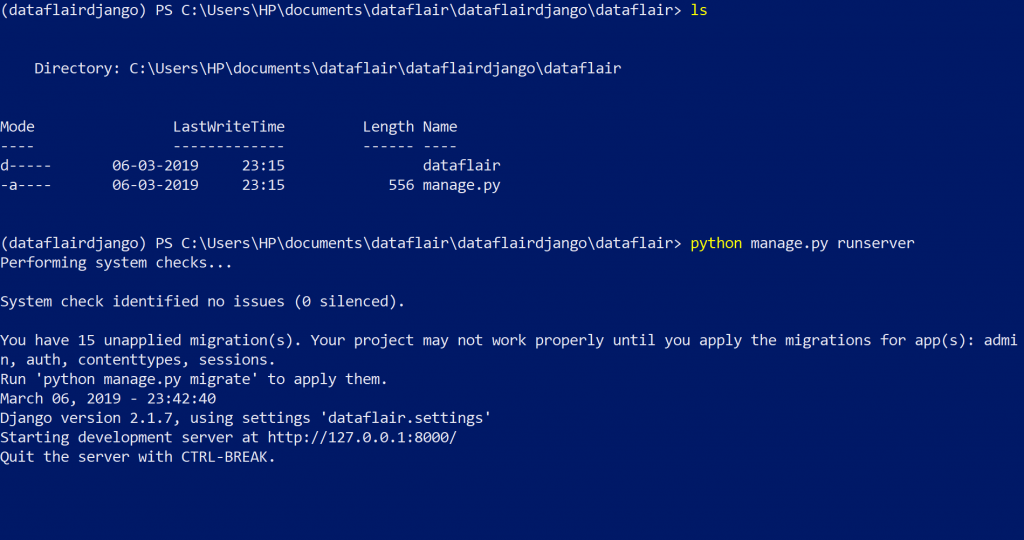Click the 556 file length value

(401, 185)
